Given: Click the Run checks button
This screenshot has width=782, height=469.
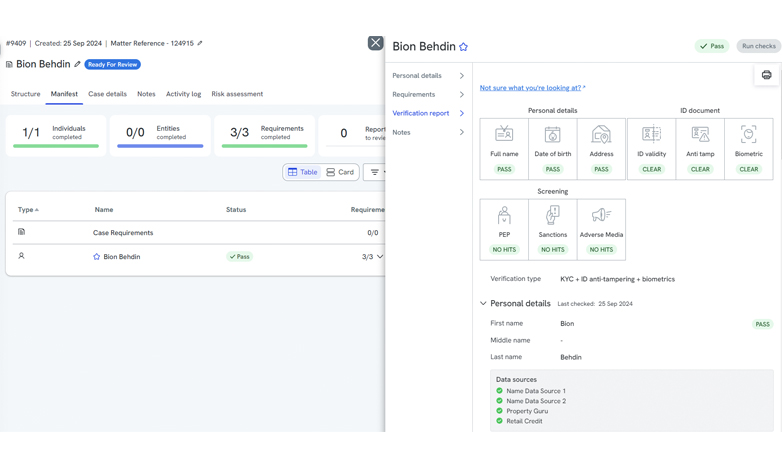Looking at the screenshot, I should click(758, 46).
